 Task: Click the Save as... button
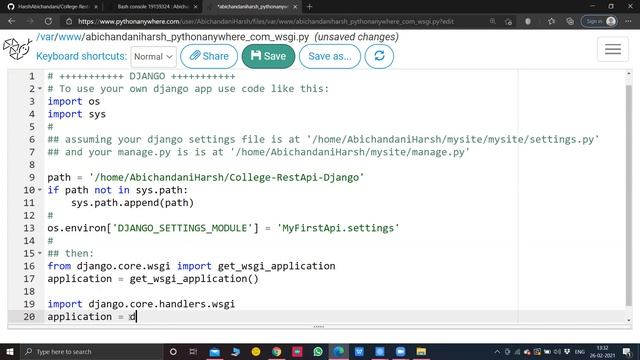click(x=330, y=56)
